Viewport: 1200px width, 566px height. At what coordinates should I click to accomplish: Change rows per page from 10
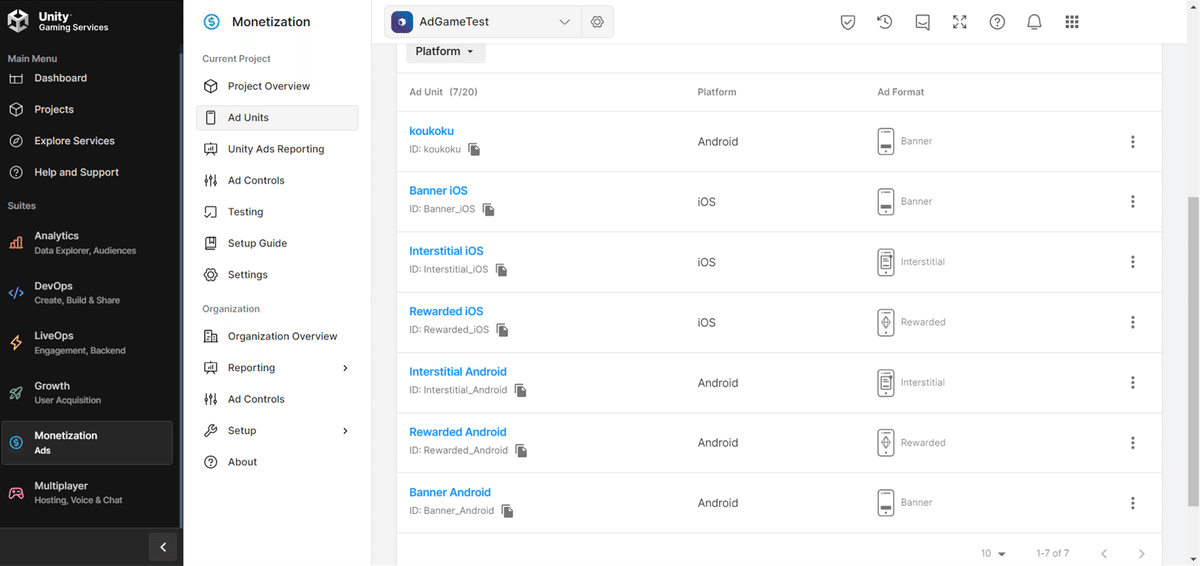[993, 553]
